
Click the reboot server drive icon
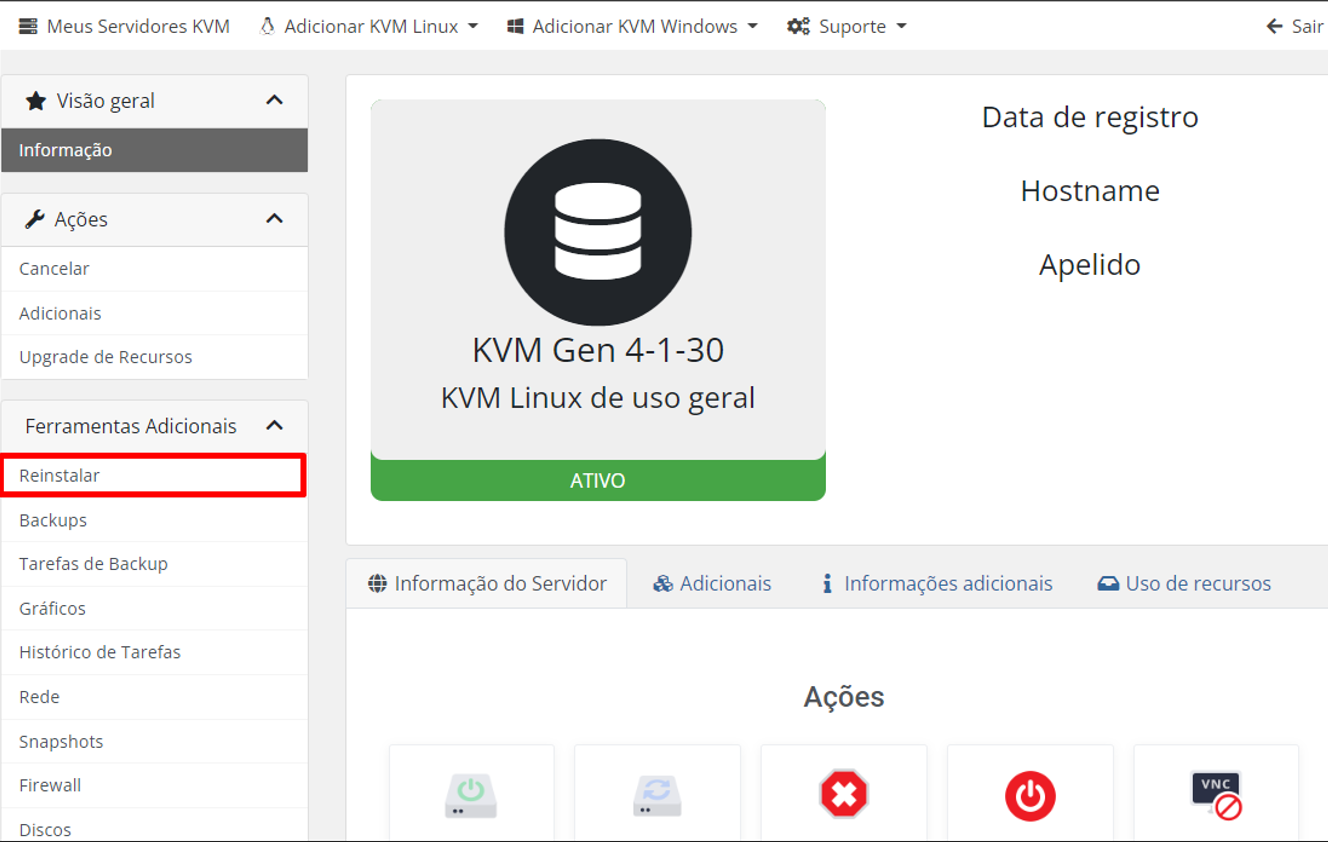(x=657, y=796)
